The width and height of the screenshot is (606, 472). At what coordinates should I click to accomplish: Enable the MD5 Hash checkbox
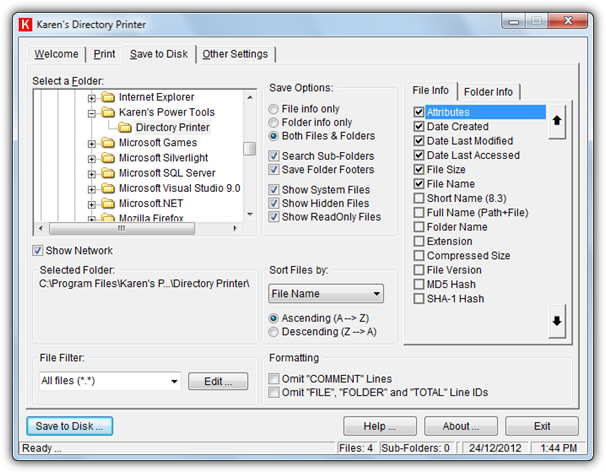[x=419, y=284]
